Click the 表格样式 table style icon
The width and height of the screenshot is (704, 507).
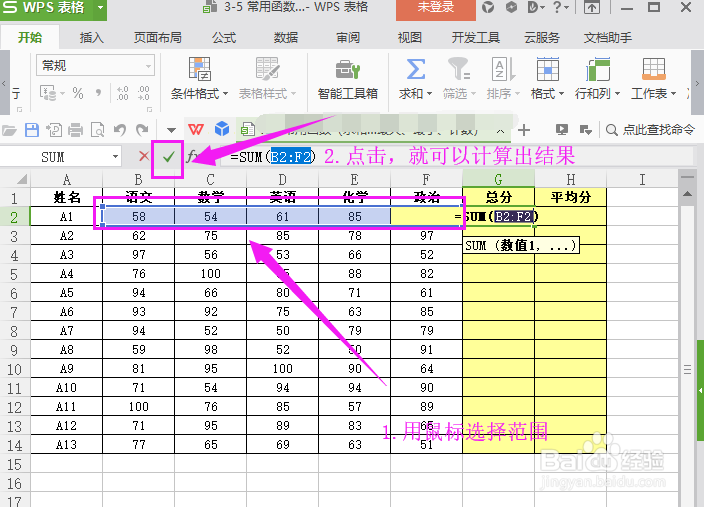(x=268, y=69)
